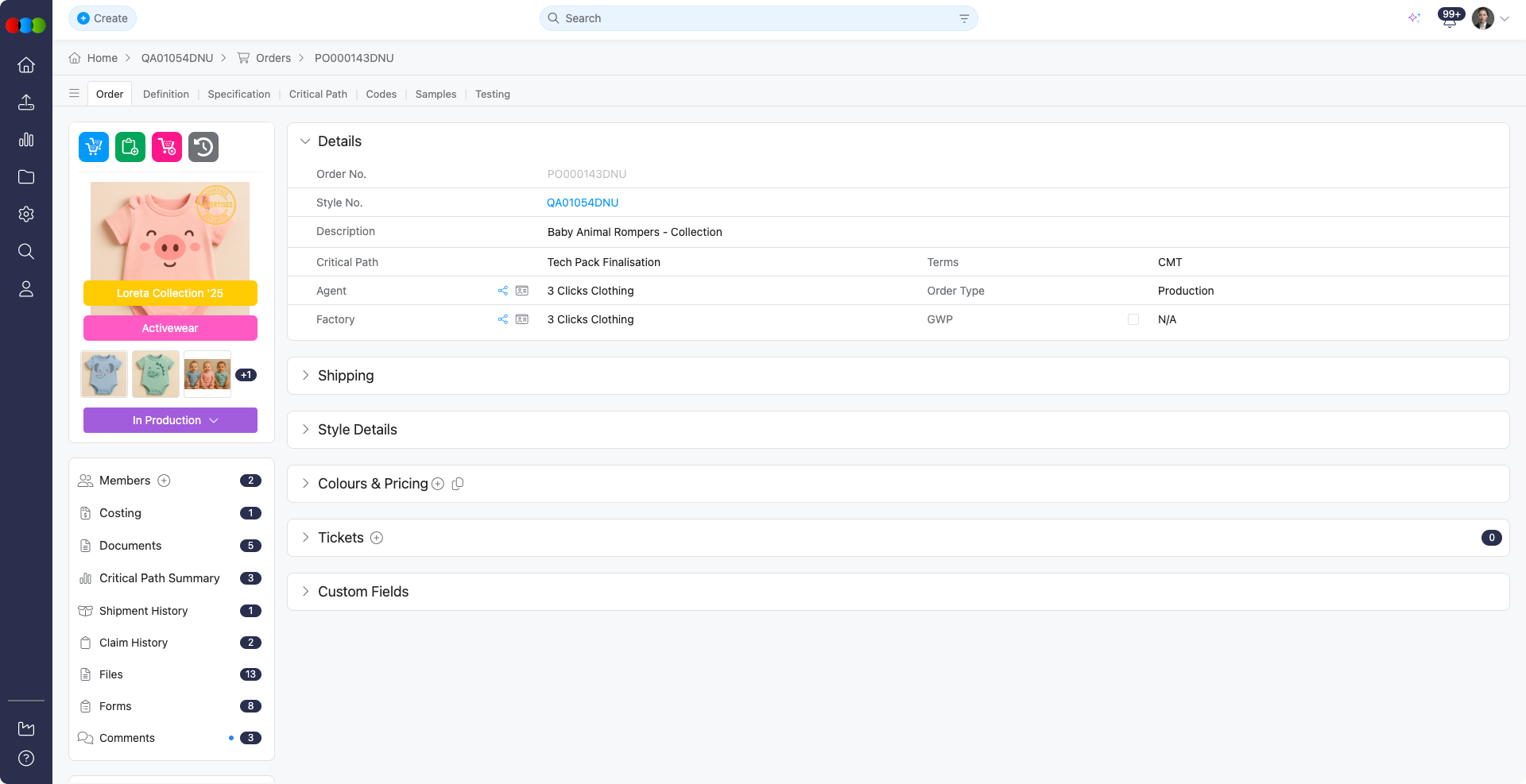Select the green dinosaur romper thumbnail
1526x784 pixels.
(156, 374)
